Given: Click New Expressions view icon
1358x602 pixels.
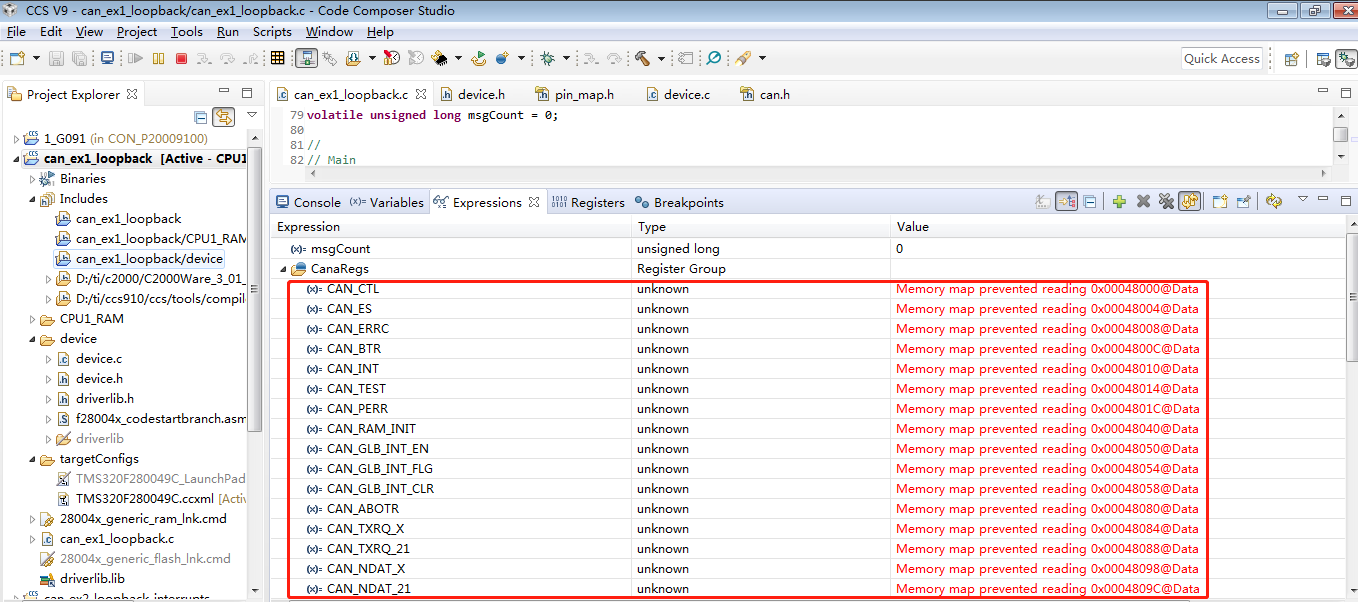Looking at the screenshot, I should point(1220,201).
